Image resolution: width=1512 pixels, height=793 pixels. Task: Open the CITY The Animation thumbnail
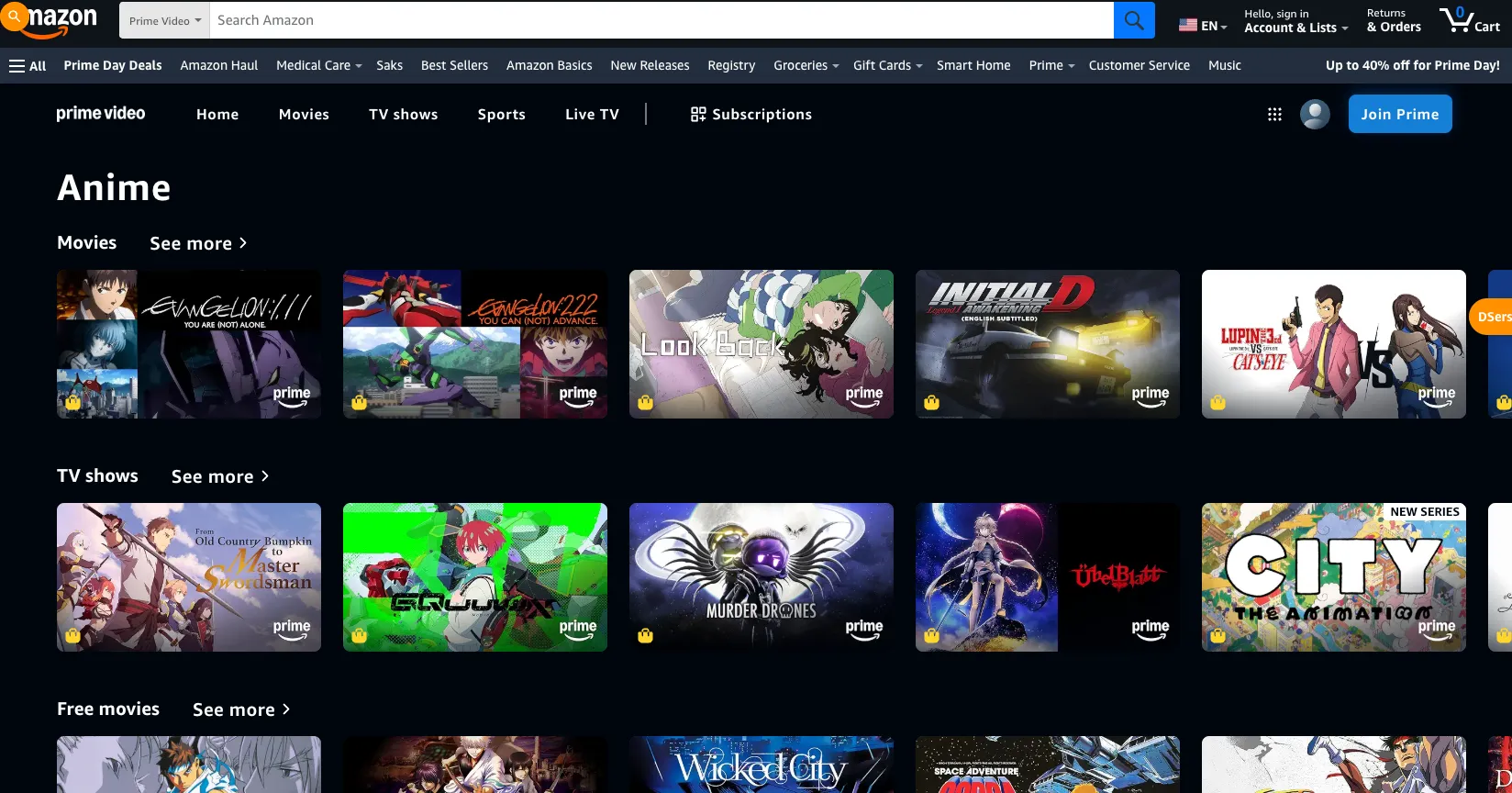[1334, 577]
